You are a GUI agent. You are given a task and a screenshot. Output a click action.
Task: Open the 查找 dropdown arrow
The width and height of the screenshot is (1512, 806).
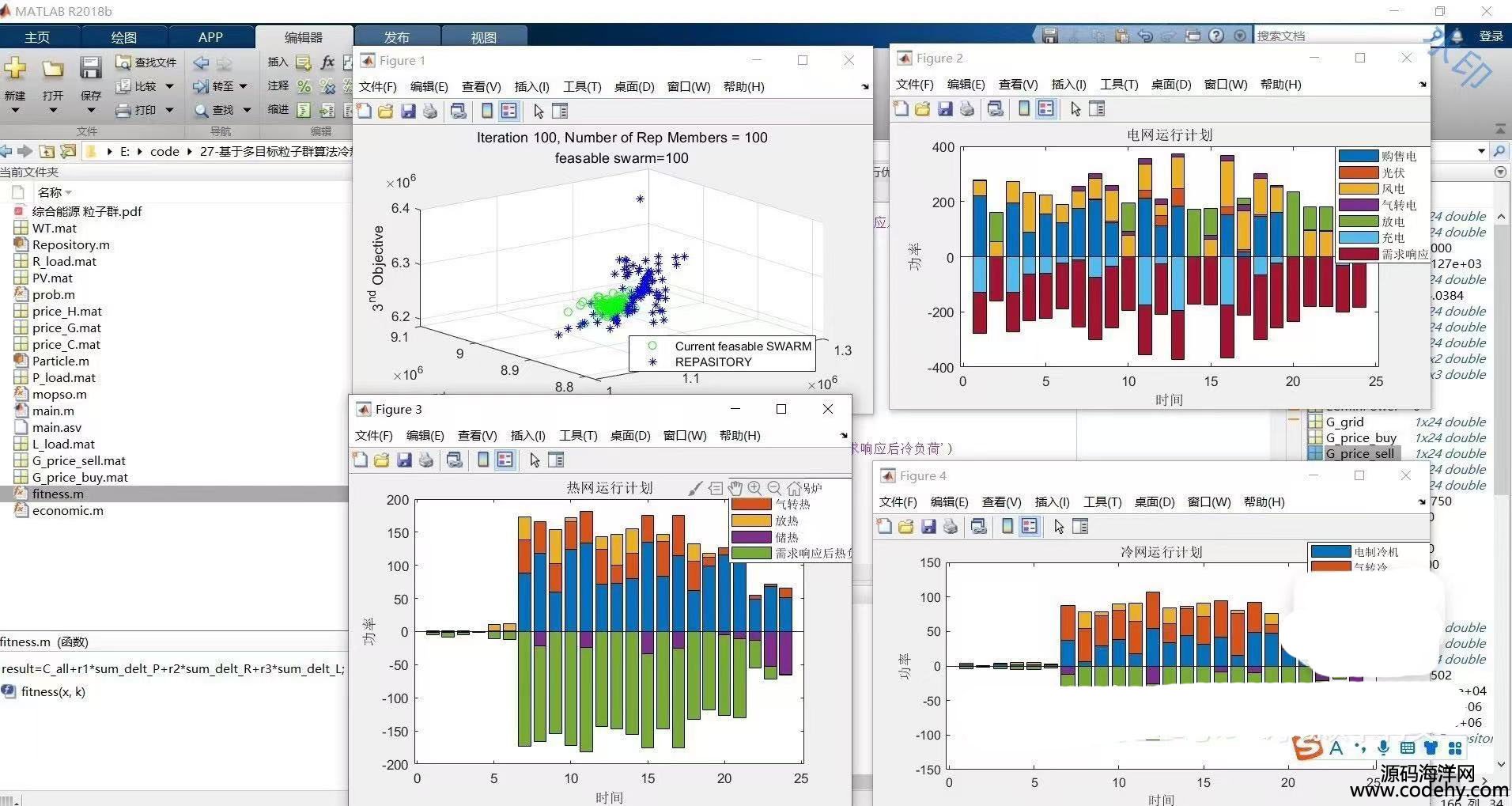tap(247, 110)
